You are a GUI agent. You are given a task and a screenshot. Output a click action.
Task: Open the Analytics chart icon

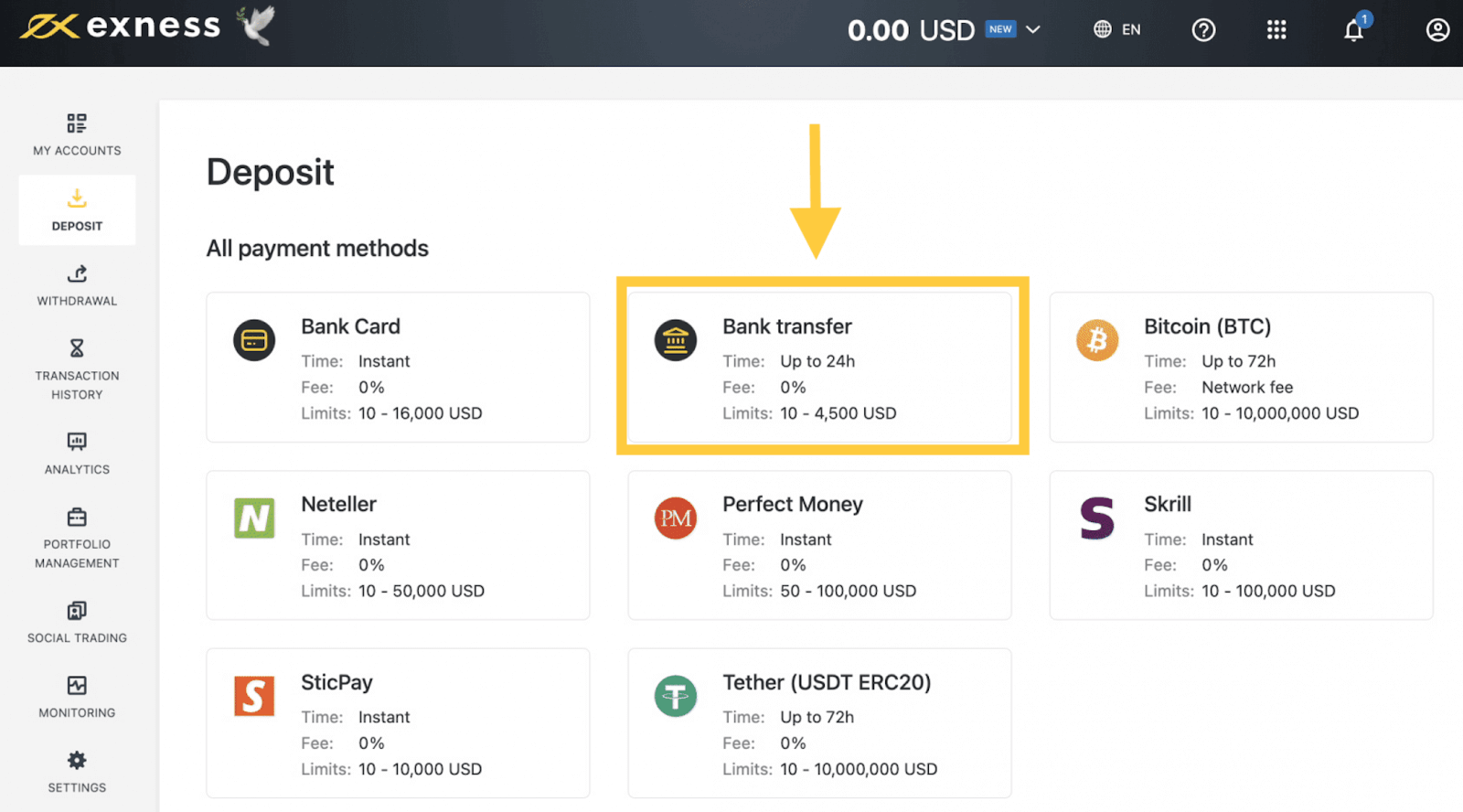77,442
